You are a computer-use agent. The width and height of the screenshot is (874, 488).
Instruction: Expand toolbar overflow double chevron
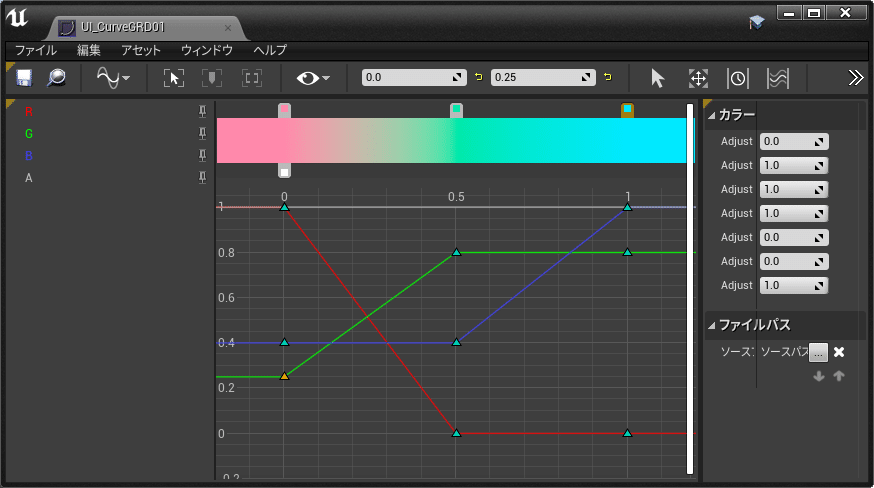(x=856, y=78)
